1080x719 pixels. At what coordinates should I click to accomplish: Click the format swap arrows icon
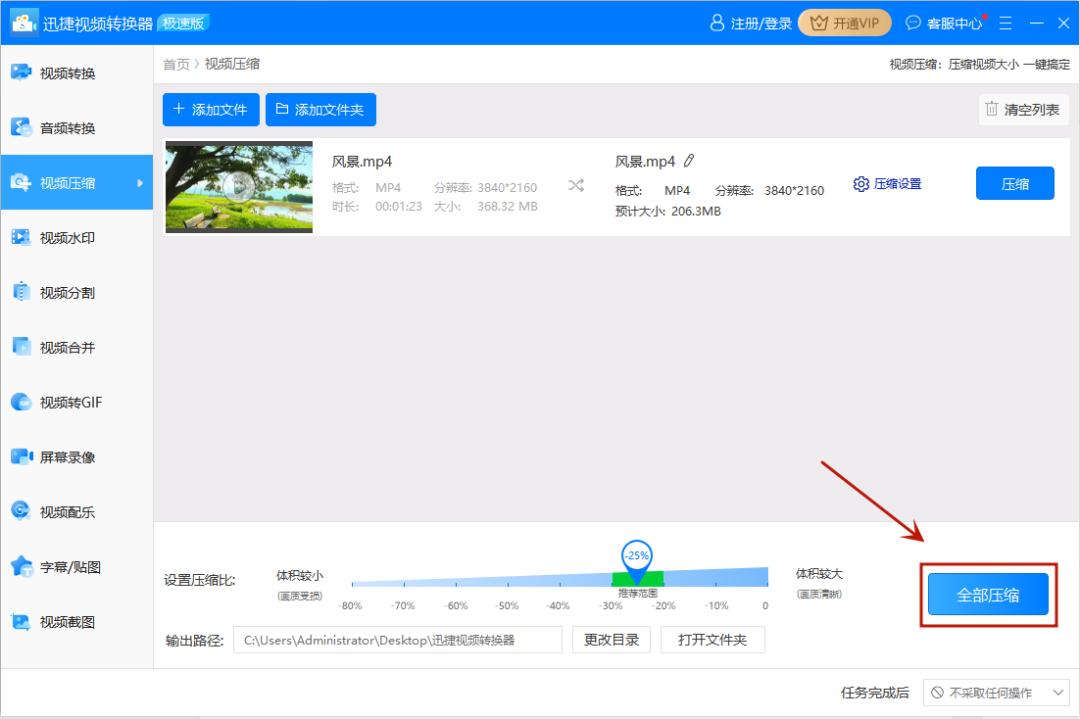[576, 185]
